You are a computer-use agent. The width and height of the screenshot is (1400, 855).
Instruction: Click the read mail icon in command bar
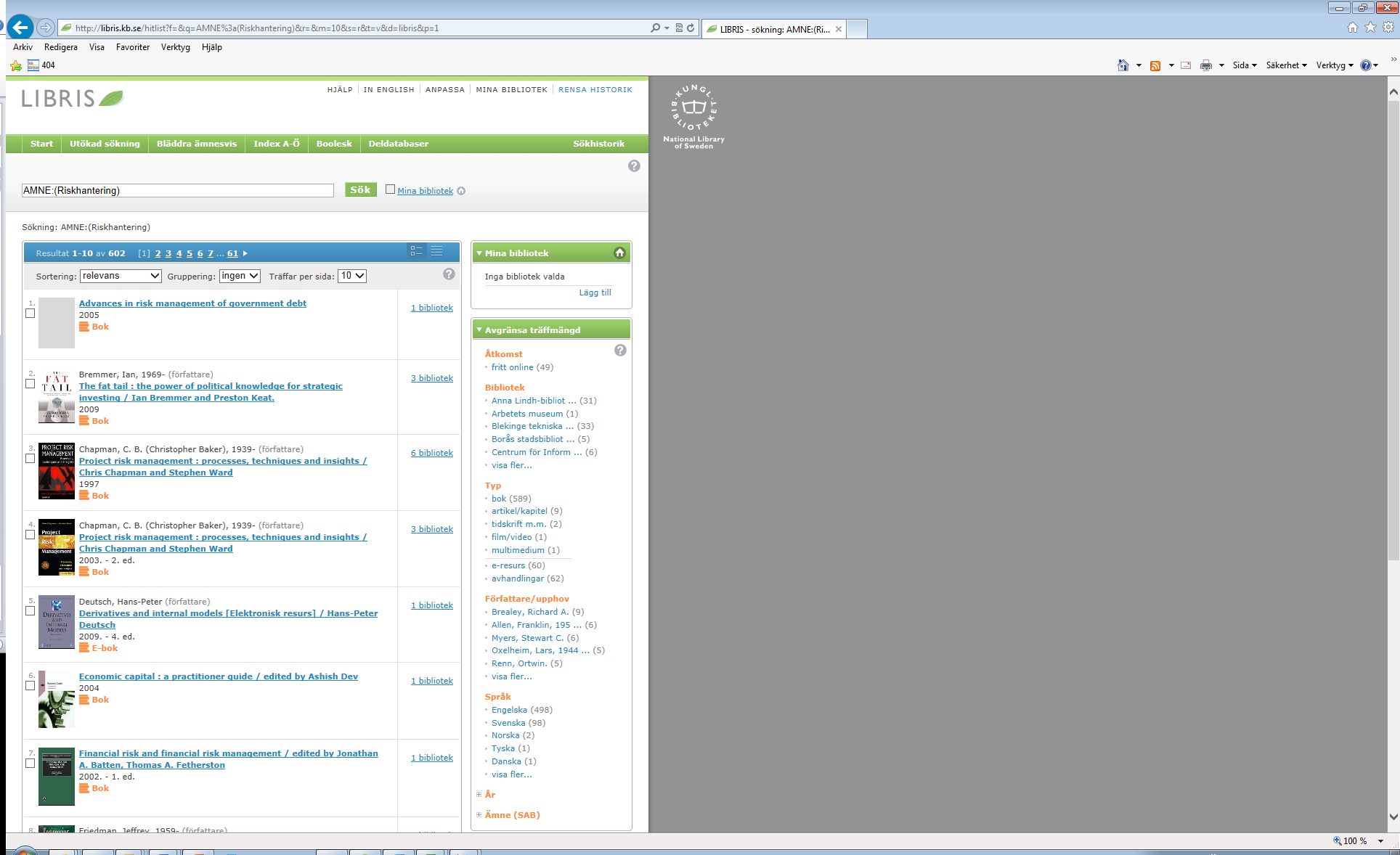coord(1186,65)
